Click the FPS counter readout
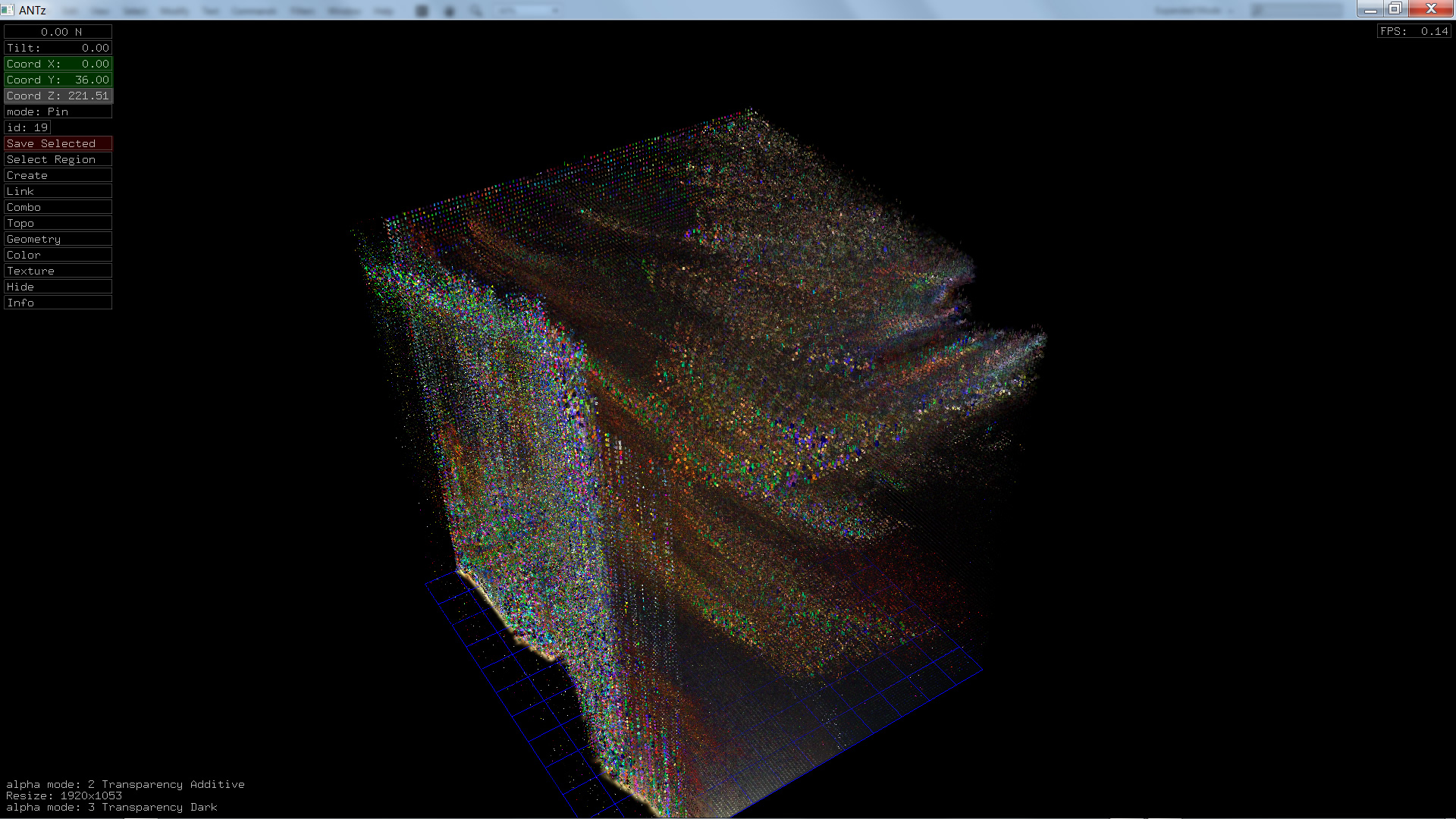1456x819 pixels. (x=1414, y=31)
